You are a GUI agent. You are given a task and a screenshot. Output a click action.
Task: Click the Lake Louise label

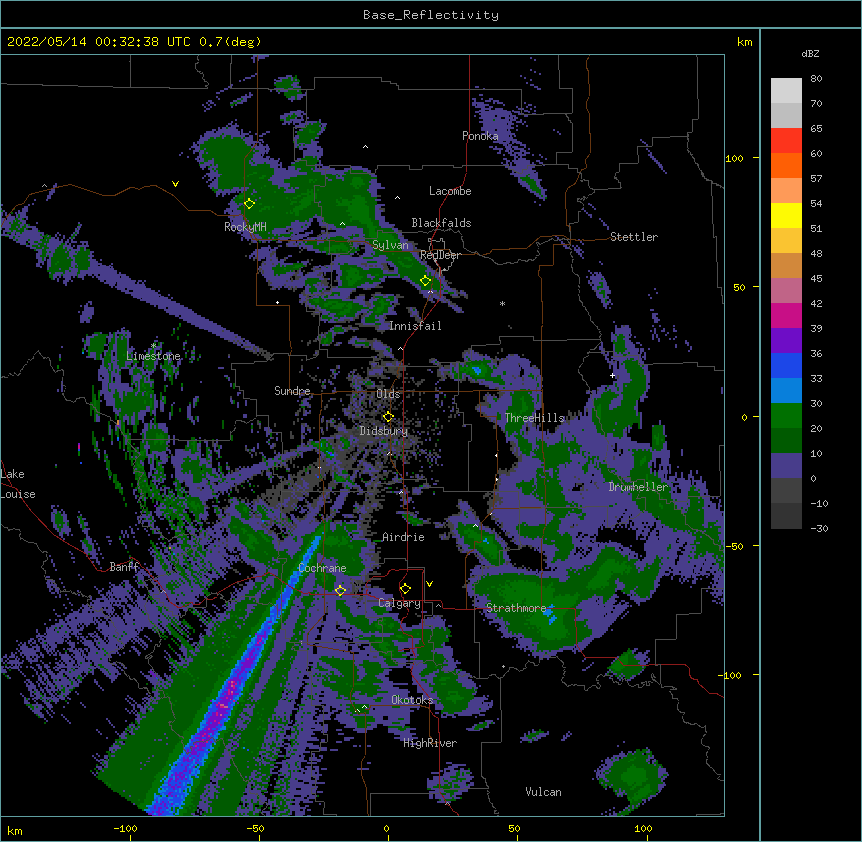18,484
